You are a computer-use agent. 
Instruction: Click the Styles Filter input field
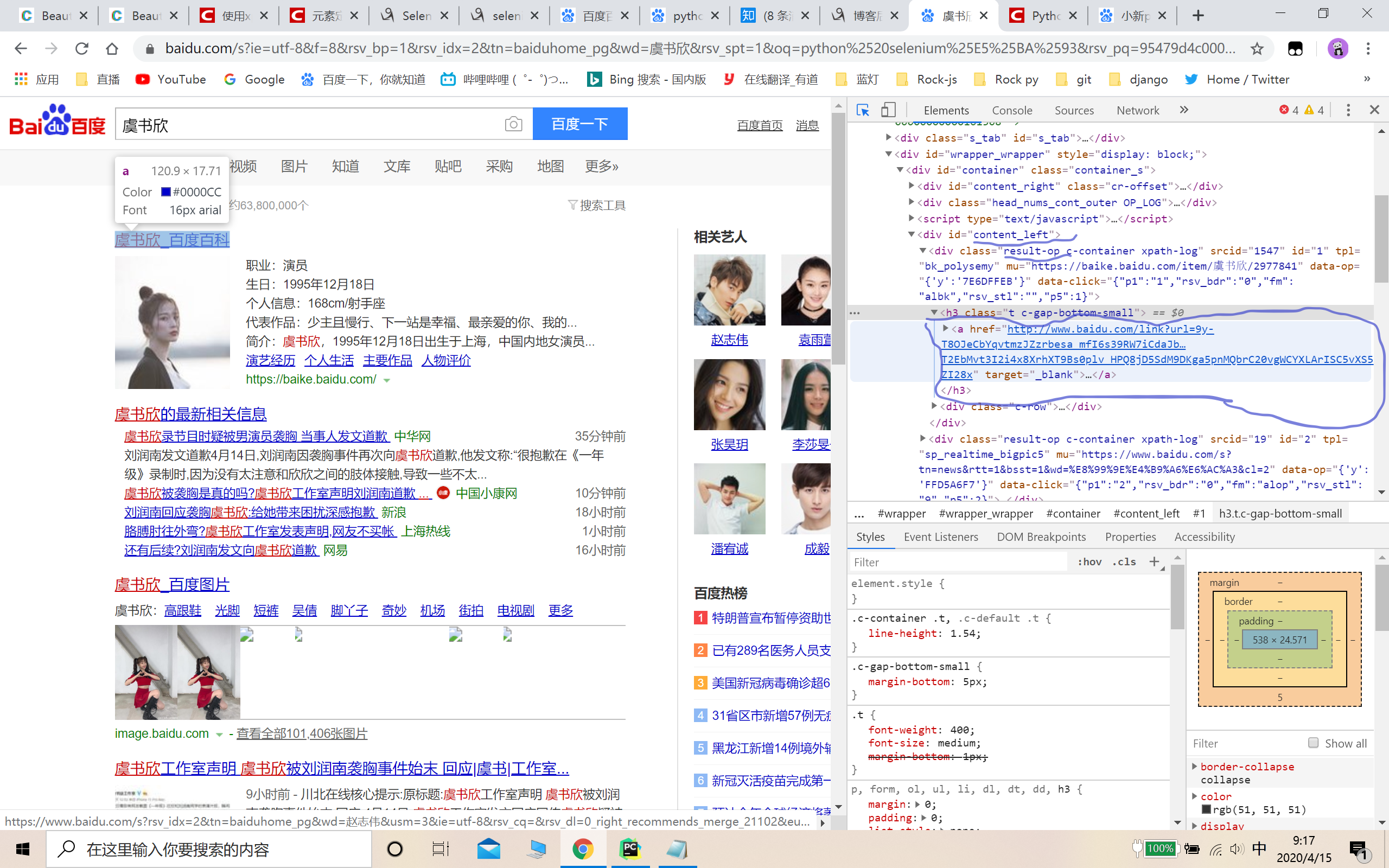(959, 562)
